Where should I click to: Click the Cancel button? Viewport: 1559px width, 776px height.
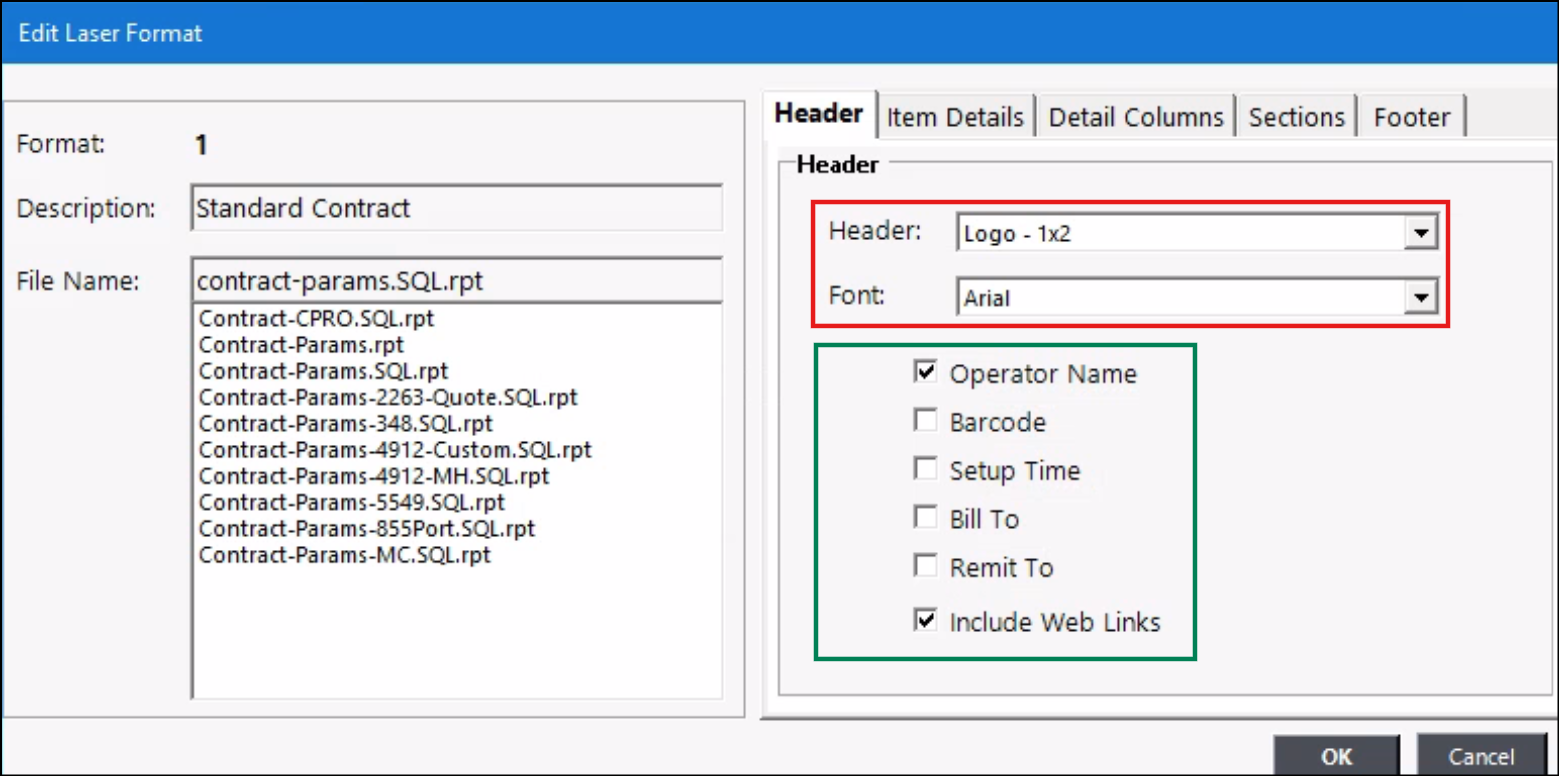pos(1481,756)
